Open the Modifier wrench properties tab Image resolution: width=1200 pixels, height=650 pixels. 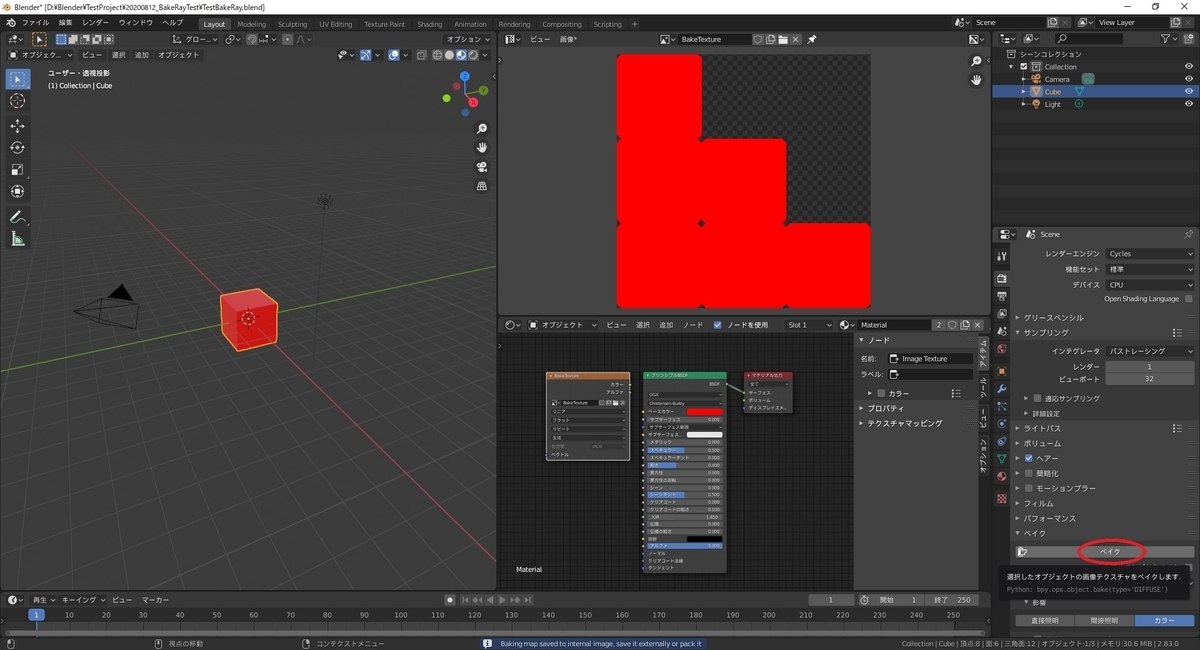1002,388
